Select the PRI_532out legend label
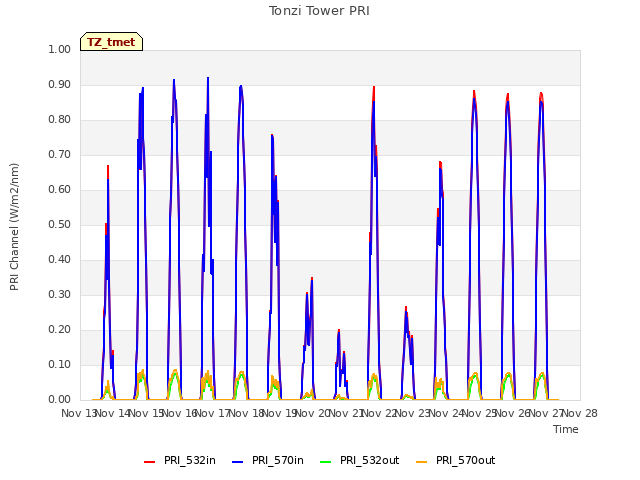The width and height of the screenshot is (640, 480). pos(370,460)
